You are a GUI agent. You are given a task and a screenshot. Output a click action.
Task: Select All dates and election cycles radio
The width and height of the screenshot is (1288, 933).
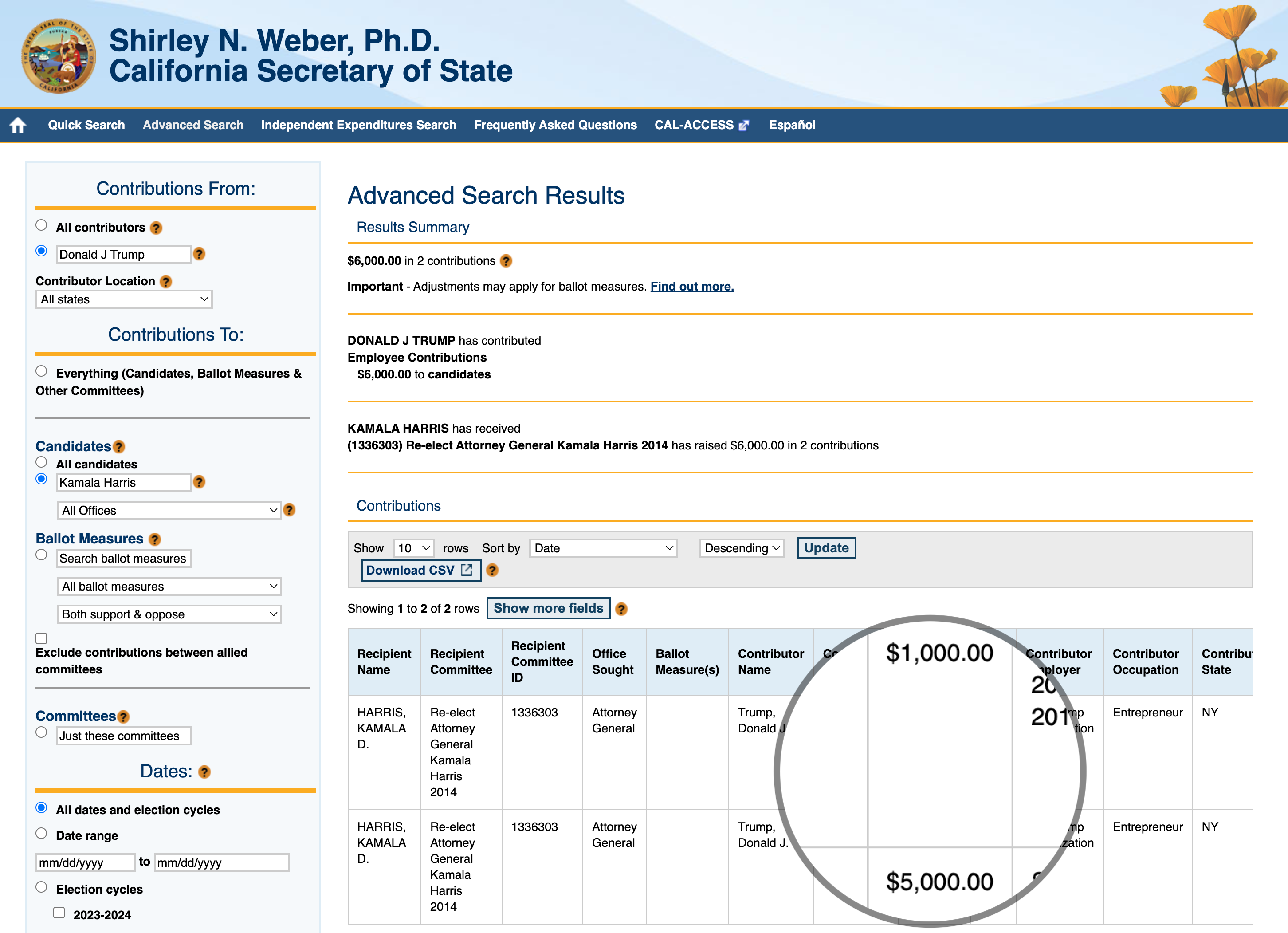(x=41, y=808)
